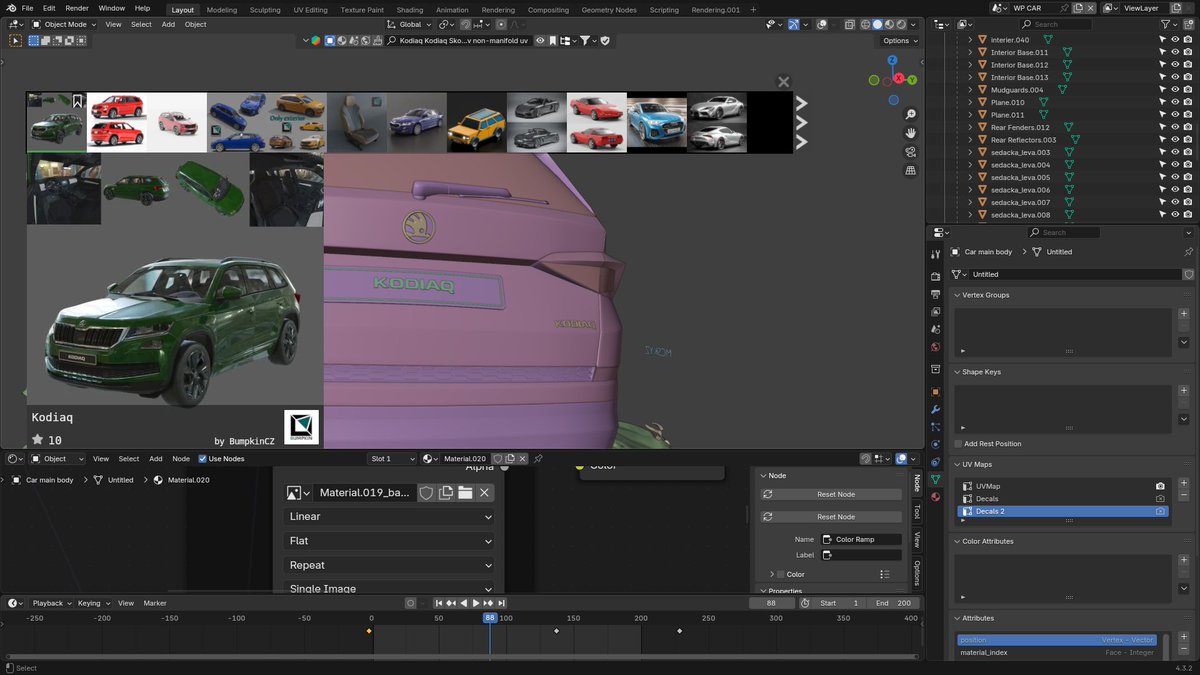This screenshot has height=675, width=1200.
Task: Expand Interior Base.012 in outliner
Action: (969, 65)
